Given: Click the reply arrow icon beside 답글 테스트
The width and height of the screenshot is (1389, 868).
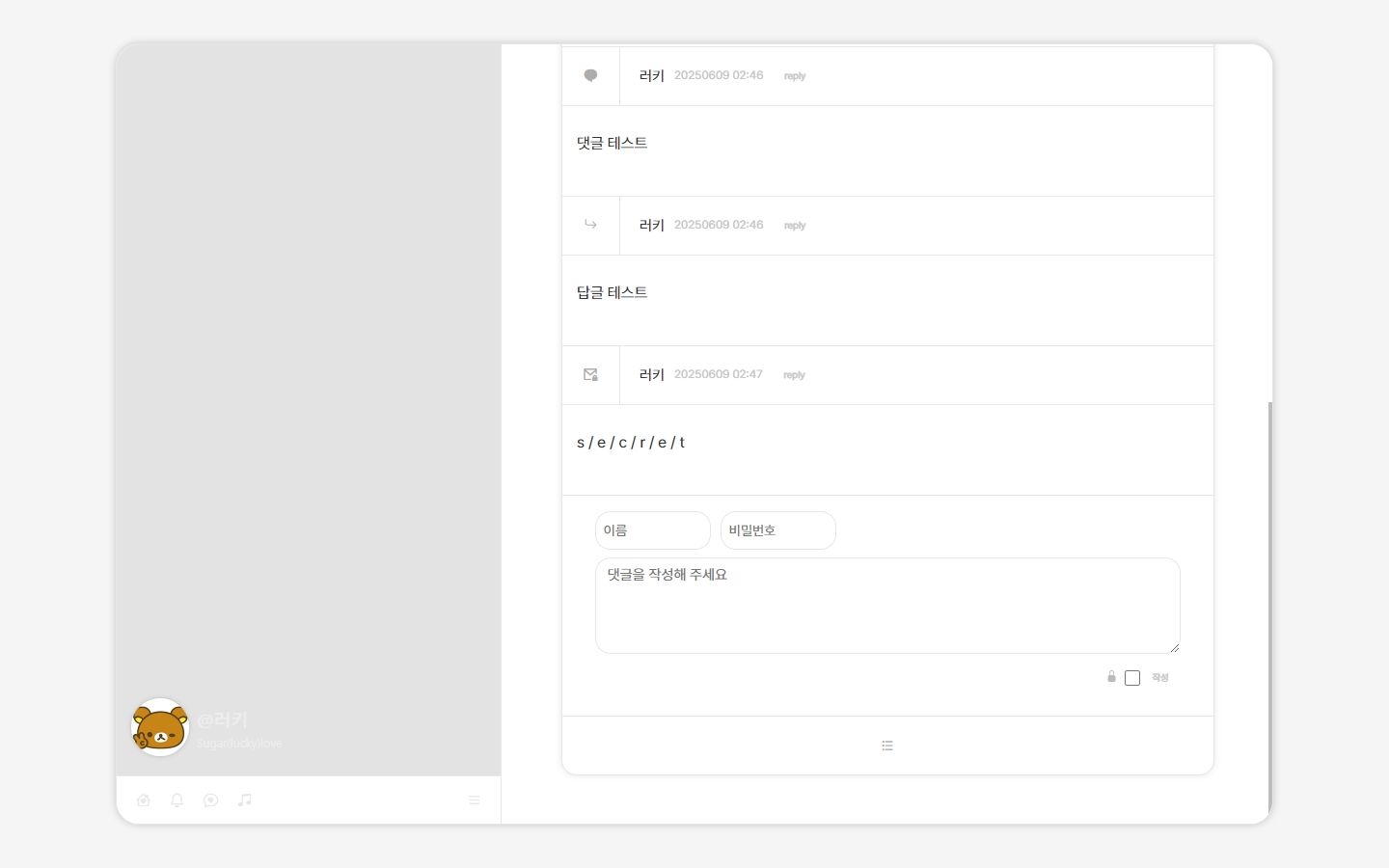Looking at the screenshot, I should tap(590, 225).
